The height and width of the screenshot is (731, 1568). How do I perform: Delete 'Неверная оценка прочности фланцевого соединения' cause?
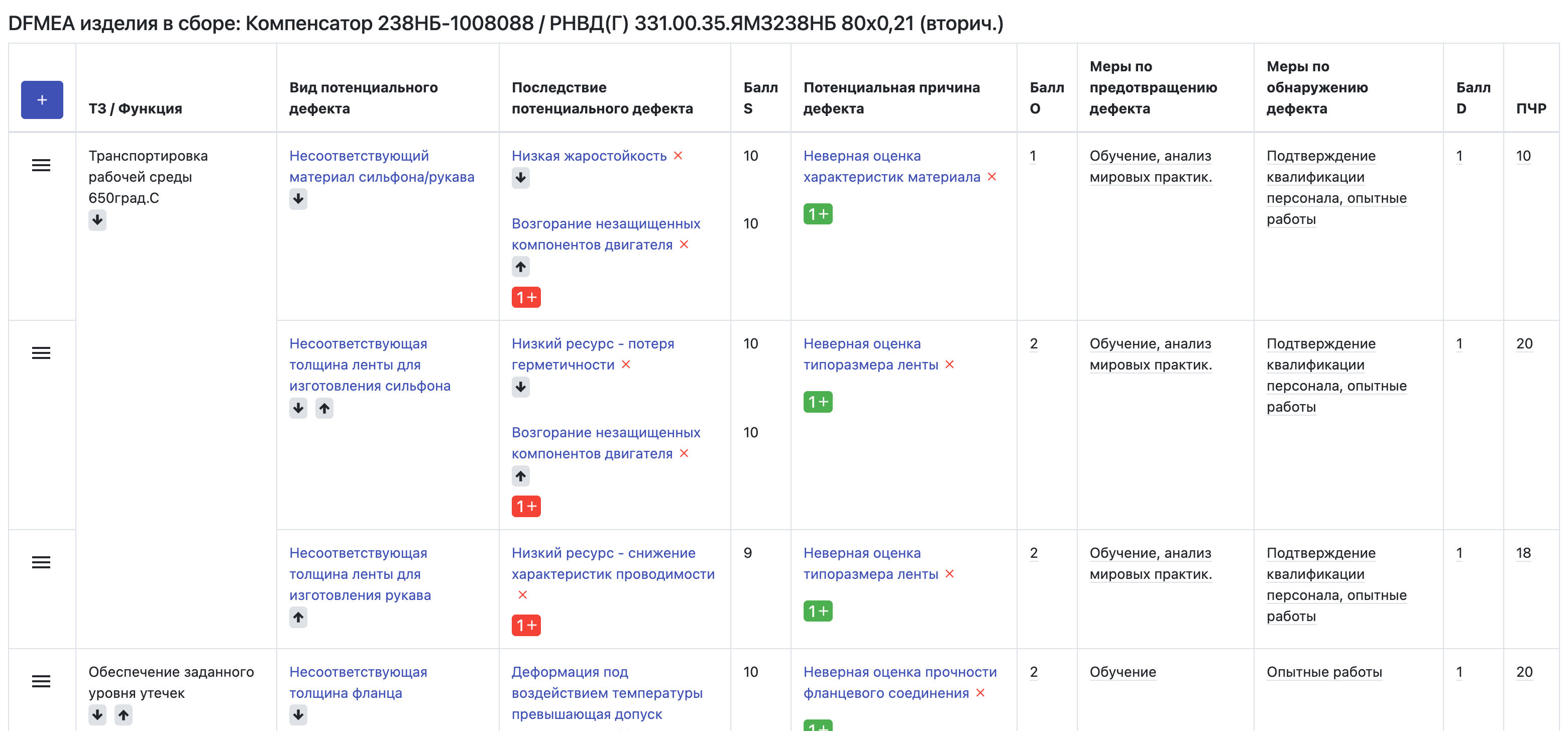point(980,693)
